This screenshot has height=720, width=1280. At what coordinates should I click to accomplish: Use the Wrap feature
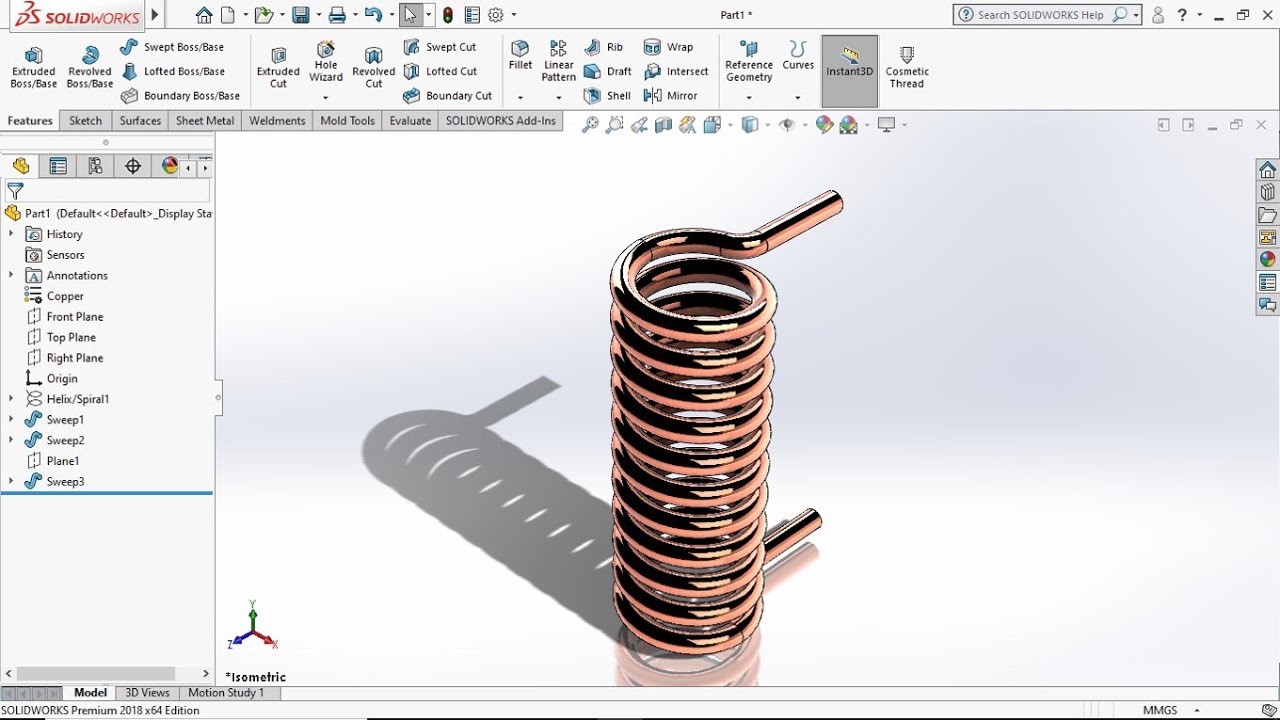pyautogui.click(x=668, y=47)
